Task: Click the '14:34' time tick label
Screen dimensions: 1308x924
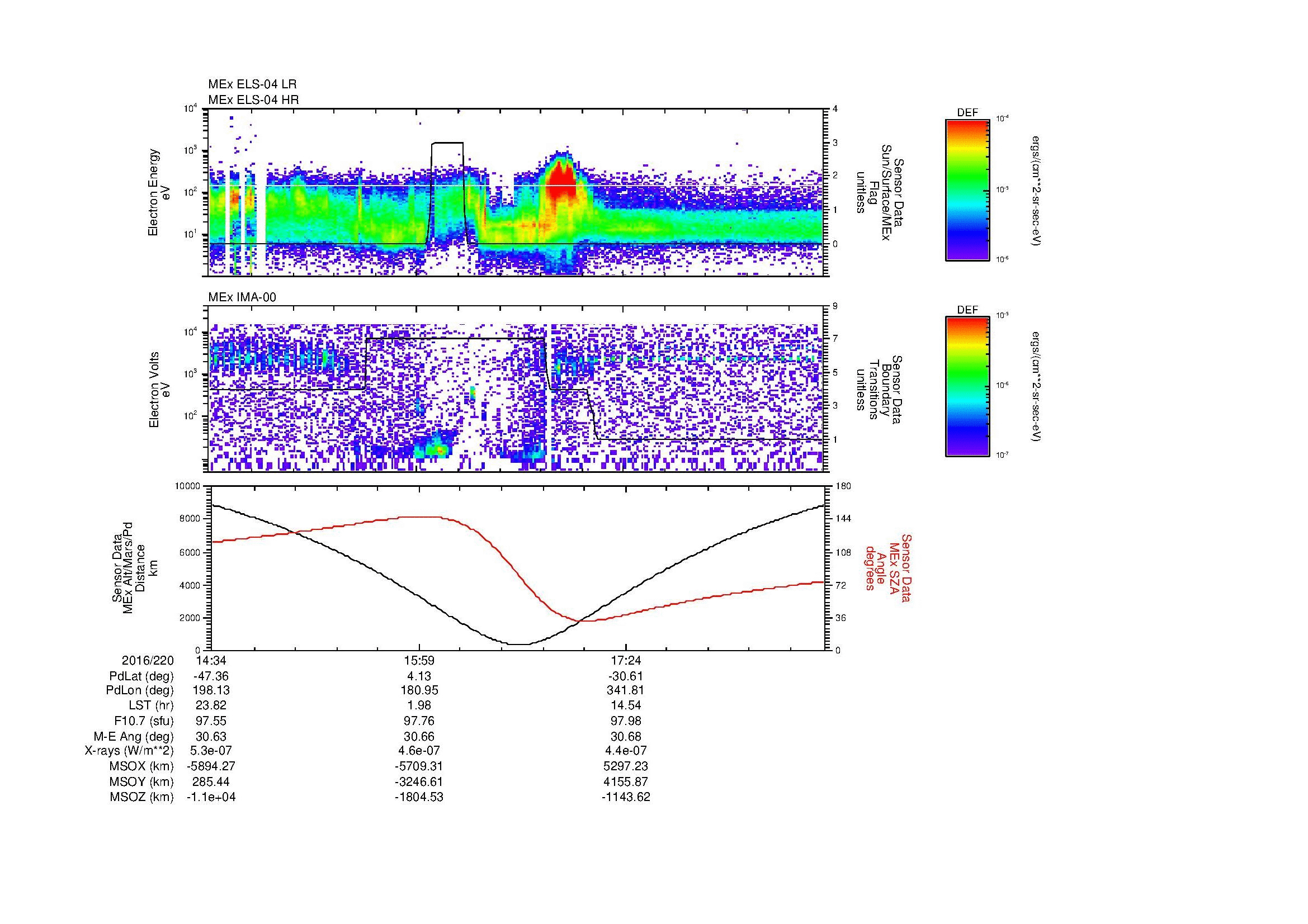Action: coord(211,660)
